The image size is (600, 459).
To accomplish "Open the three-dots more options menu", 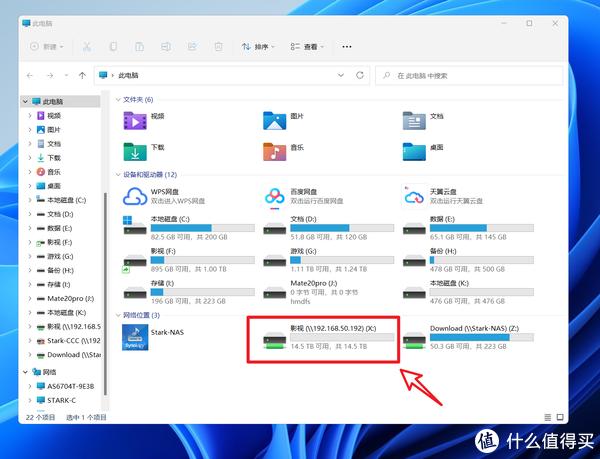I will pos(347,47).
